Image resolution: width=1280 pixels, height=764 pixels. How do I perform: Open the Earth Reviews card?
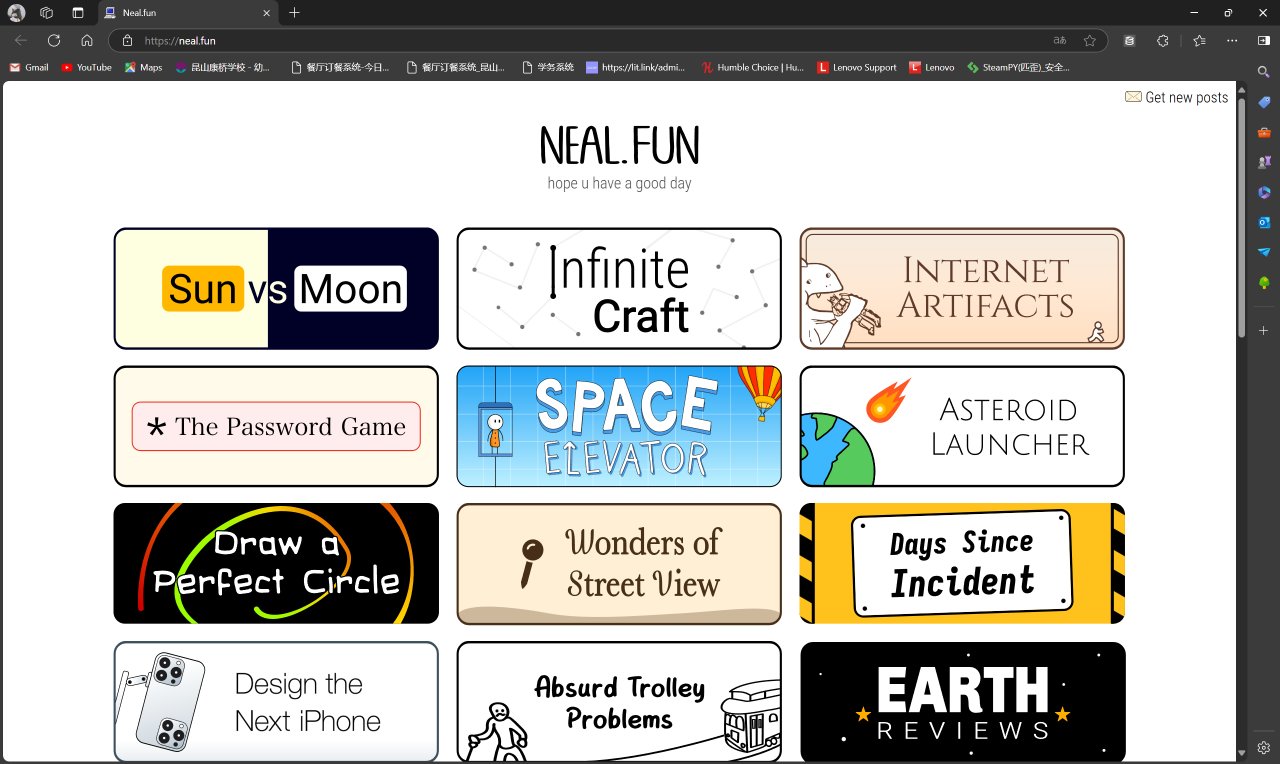962,702
